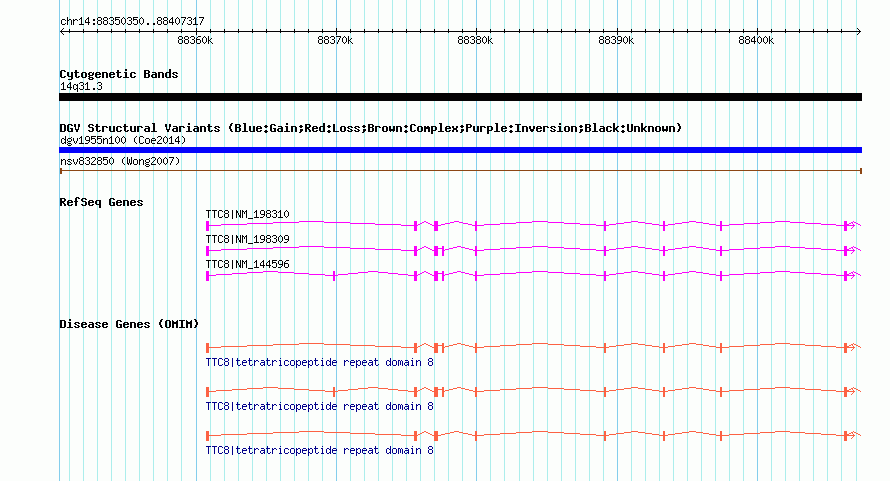890x481 pixels.
Task: Click the blue dgv1955n100 gain bar
Action: pos(460,150)
